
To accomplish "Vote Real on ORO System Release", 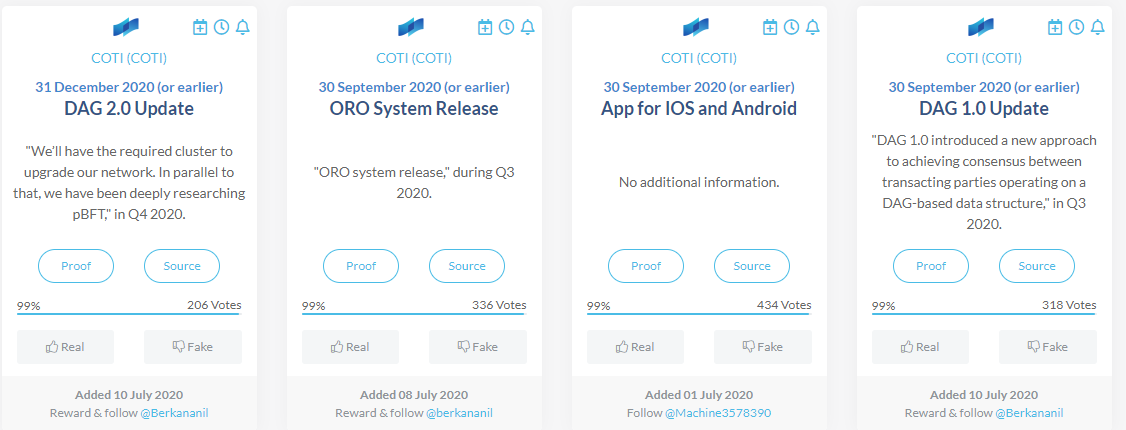I will point(350,347).
